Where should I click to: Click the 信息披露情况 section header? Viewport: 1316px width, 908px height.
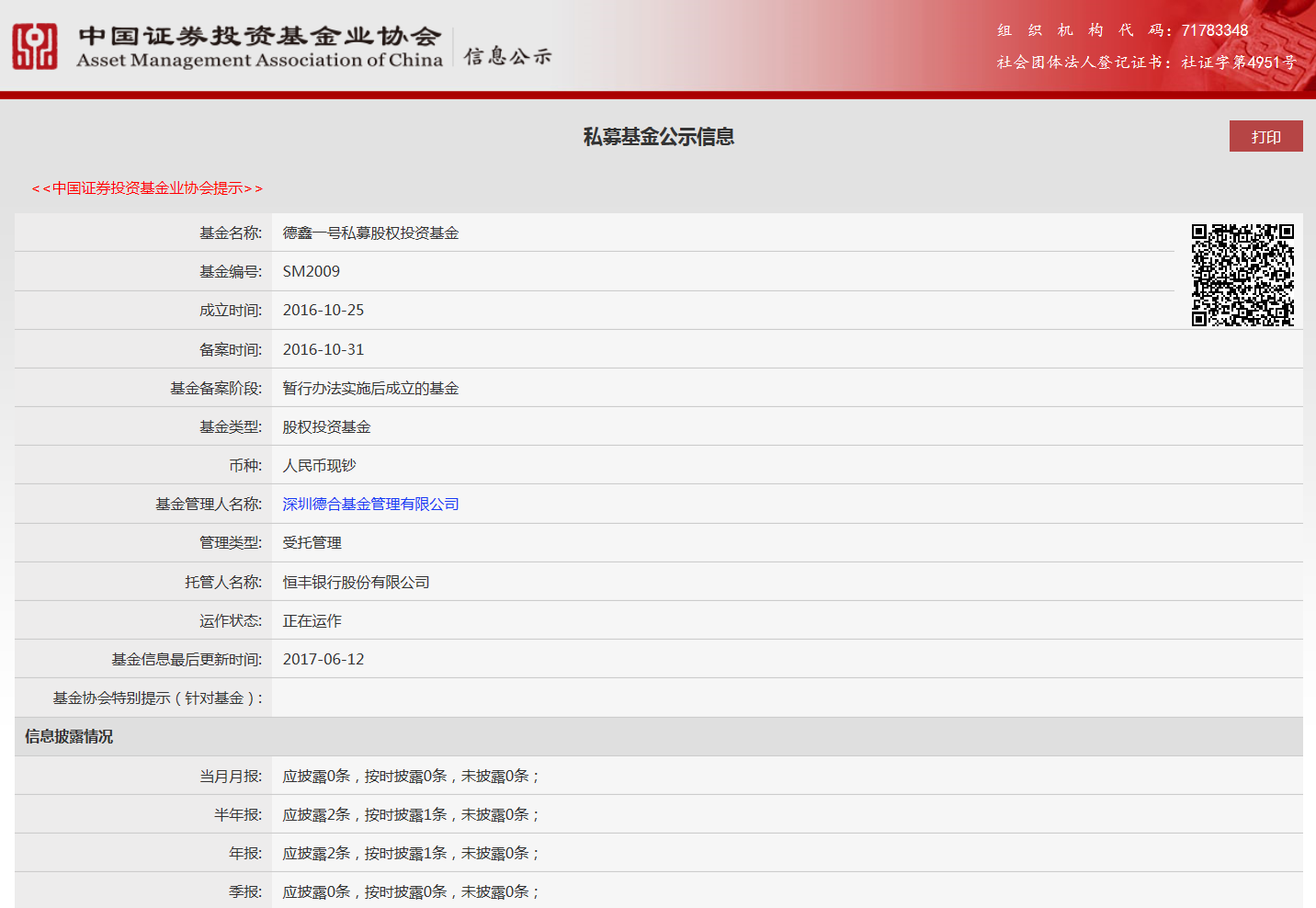[x=69, y=736]
